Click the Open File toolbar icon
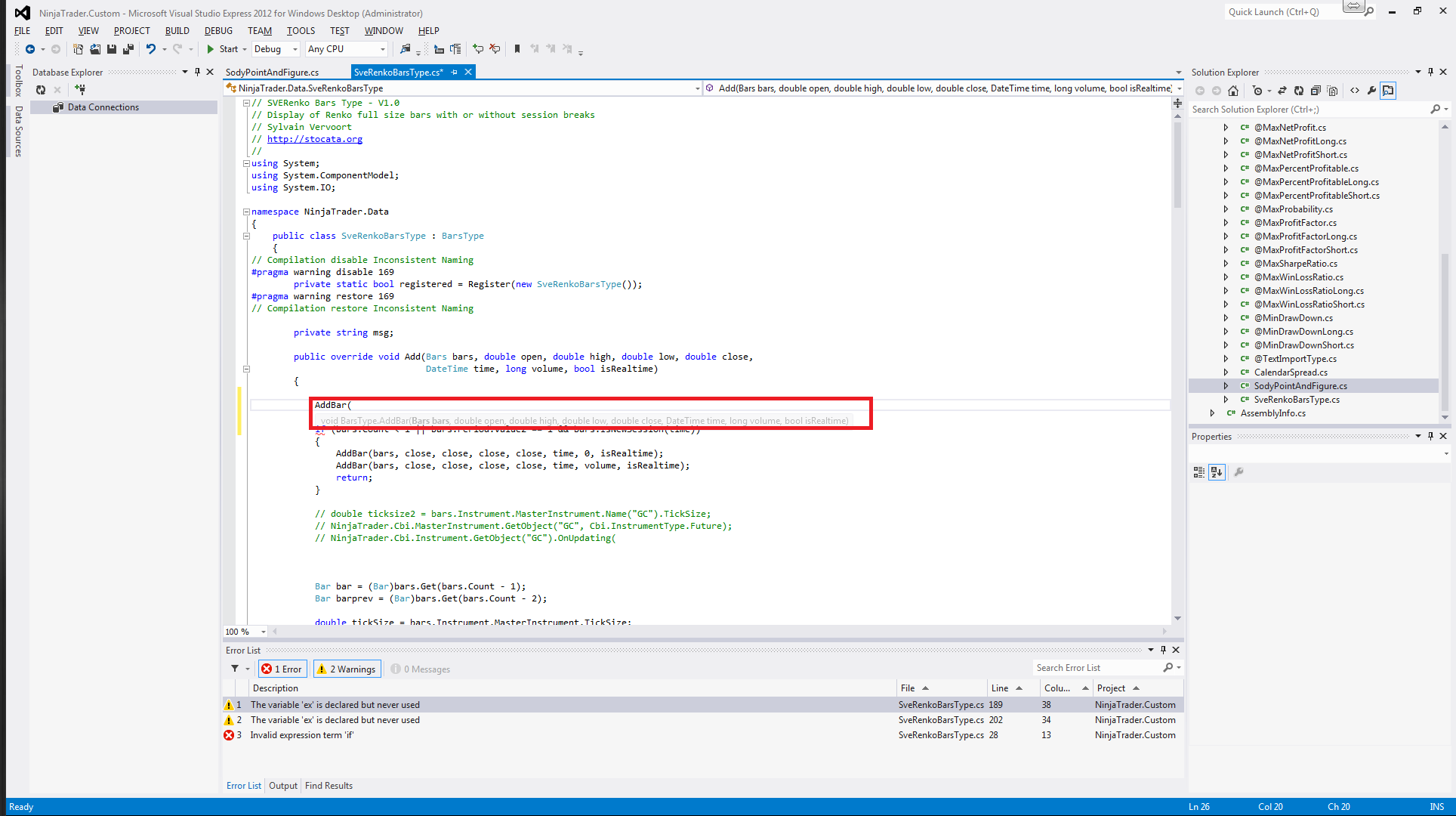The height and width of the screenshot is (816, 1456). click(x=95, y=49)
